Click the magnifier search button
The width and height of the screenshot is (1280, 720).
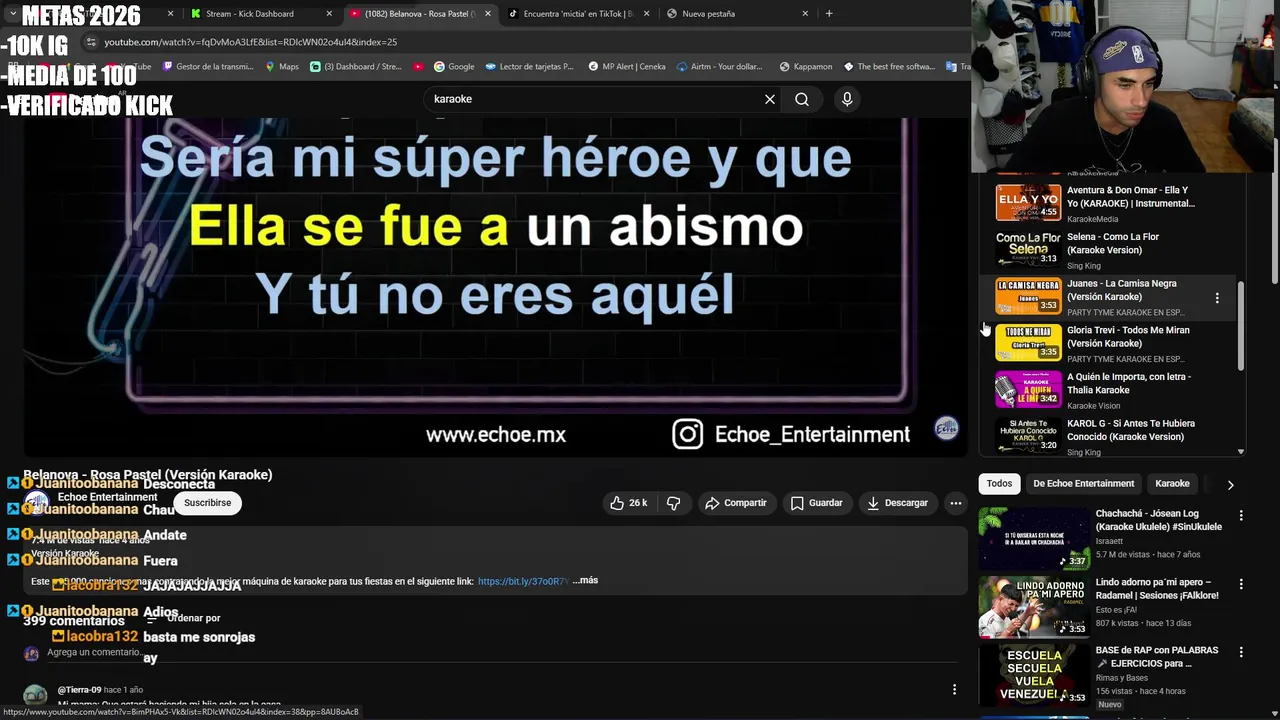(802, 99)
